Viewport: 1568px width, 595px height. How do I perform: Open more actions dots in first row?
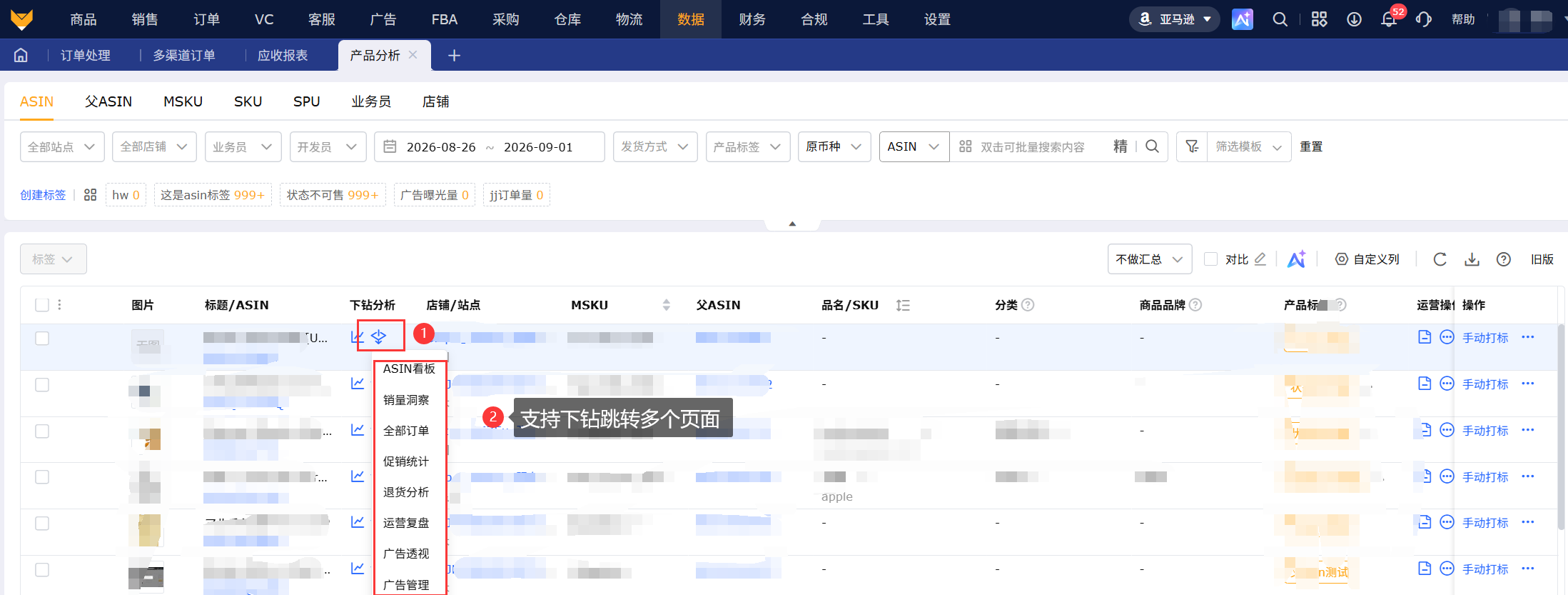click(1528, 337)
